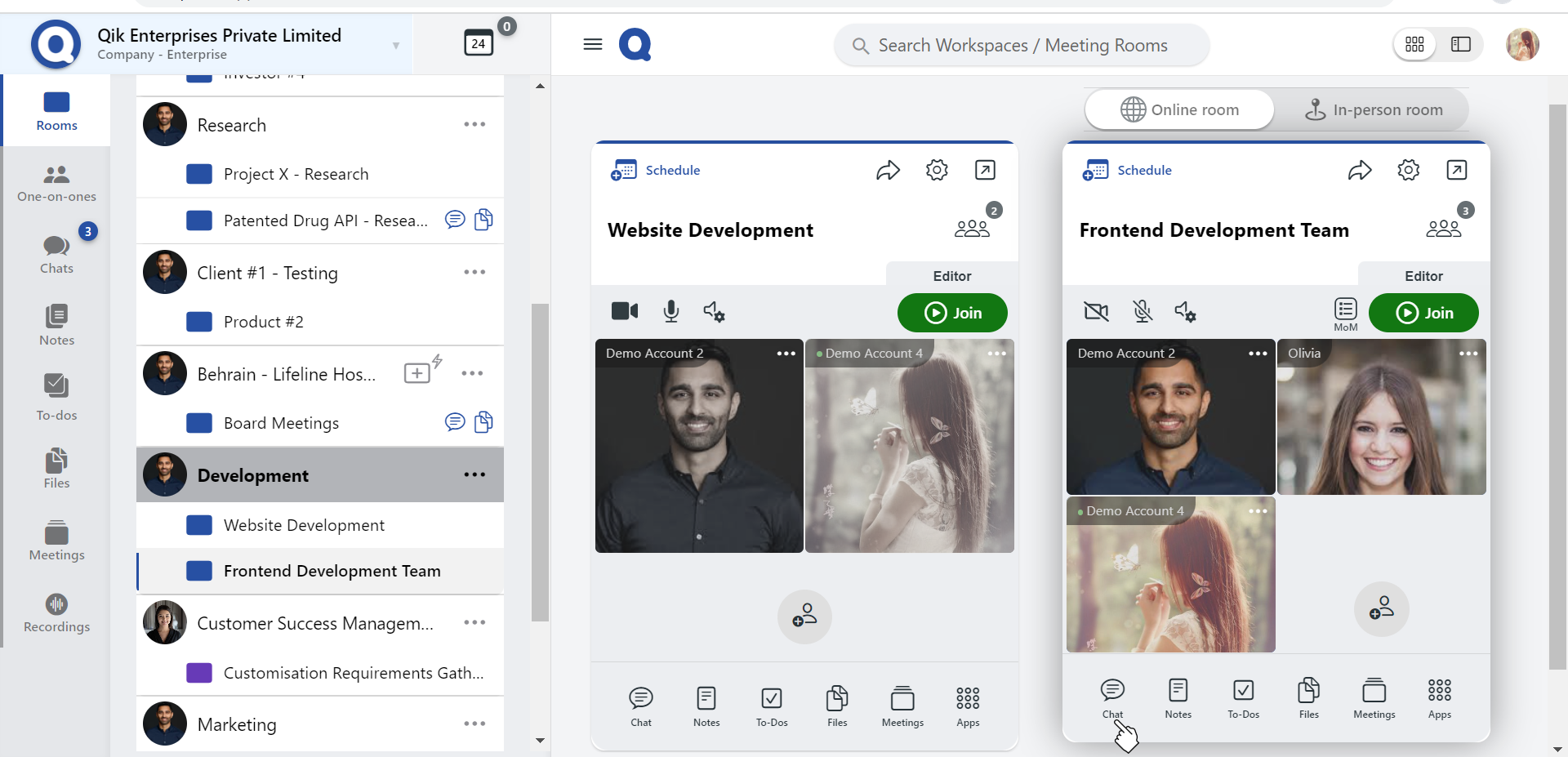The height and width of the screenshot is (757, 1568).
Task: Open the calendar icon in header
Action: 479,42
